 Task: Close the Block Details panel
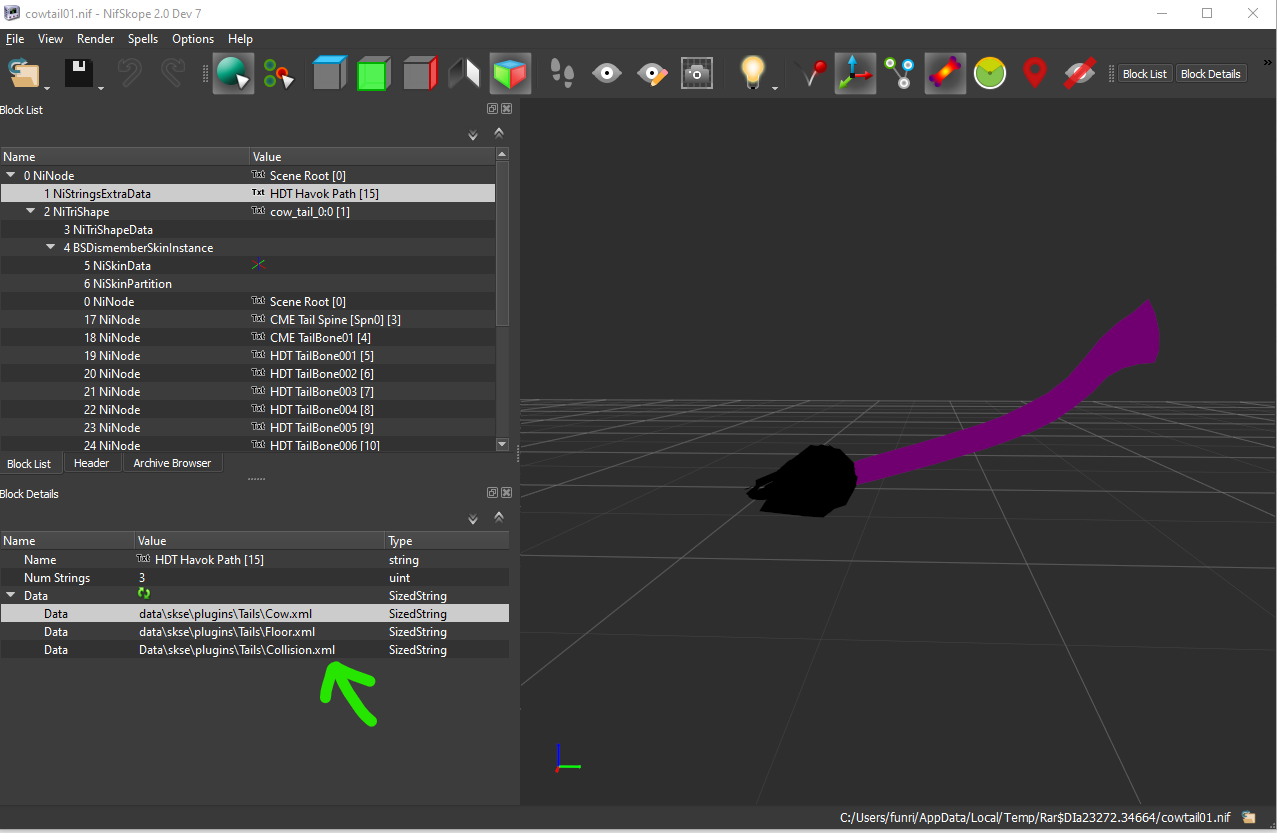[506, 493]
